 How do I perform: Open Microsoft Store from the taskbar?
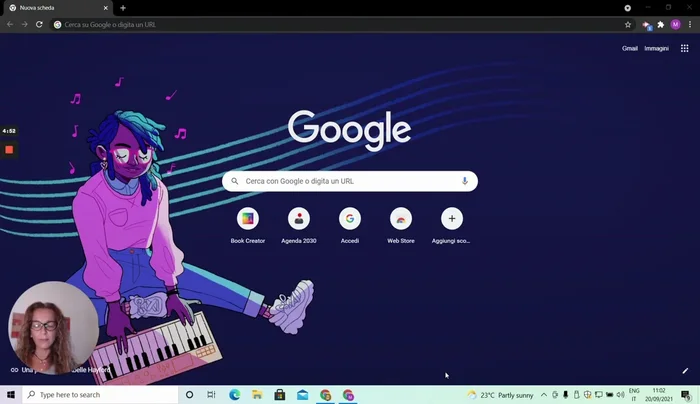280,395
